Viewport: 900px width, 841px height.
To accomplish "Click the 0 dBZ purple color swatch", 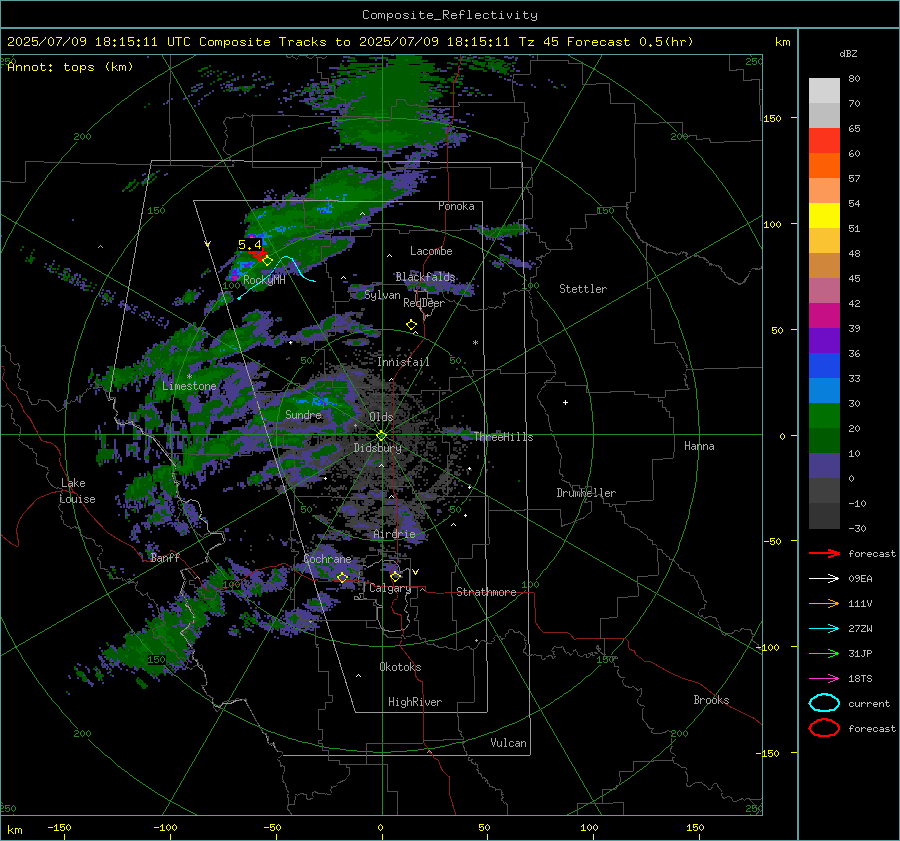I will [x=824, y=466].
